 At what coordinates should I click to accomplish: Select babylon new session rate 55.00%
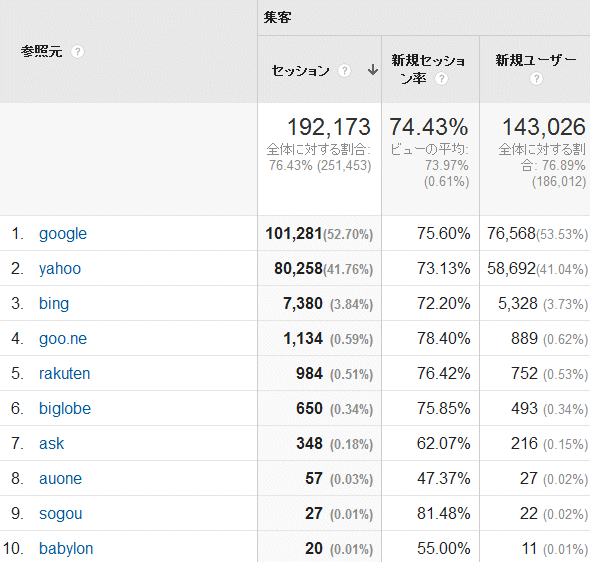tap(444, 548)
